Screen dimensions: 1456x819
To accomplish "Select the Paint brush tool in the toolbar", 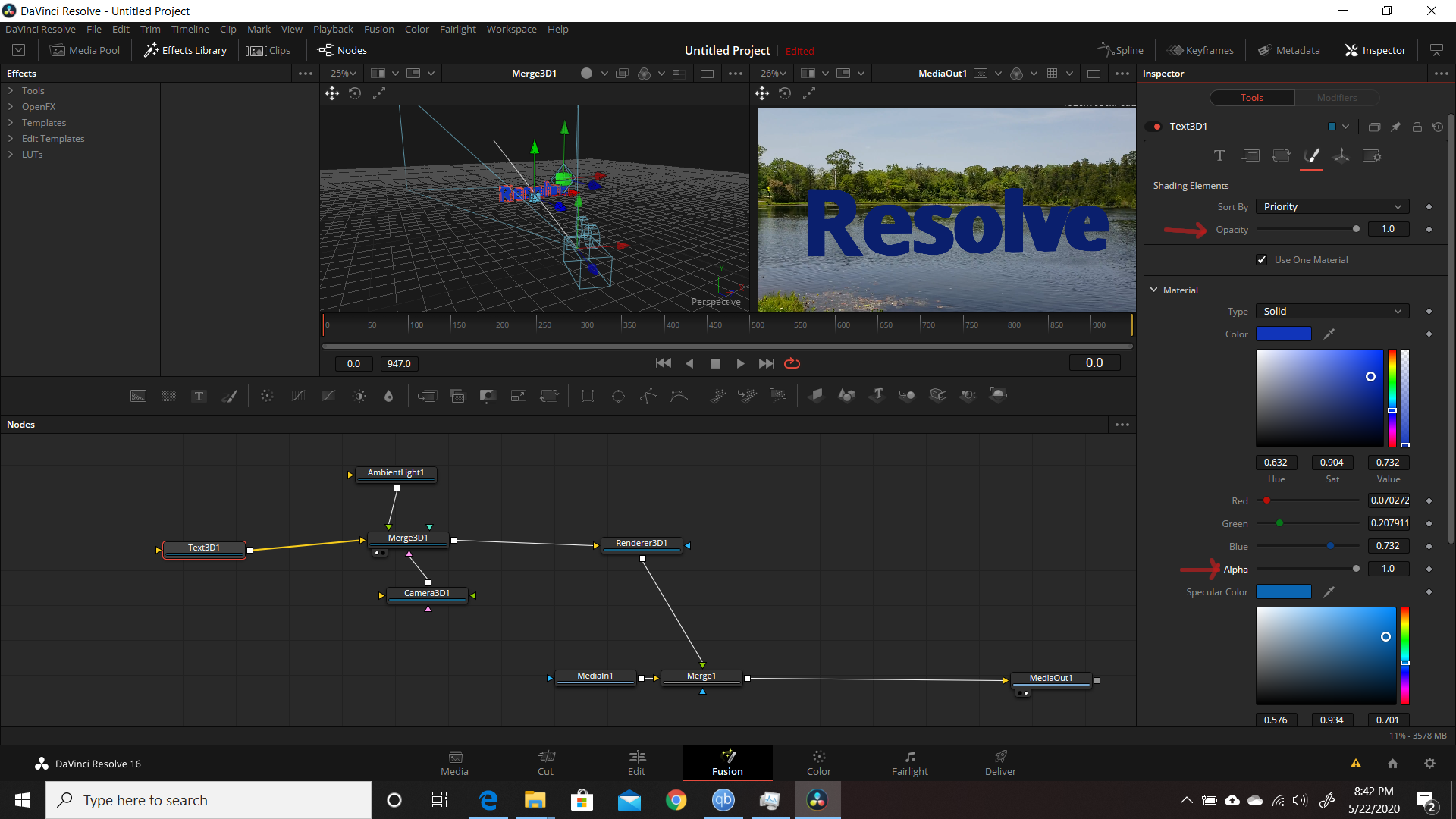I will [229, 396].
